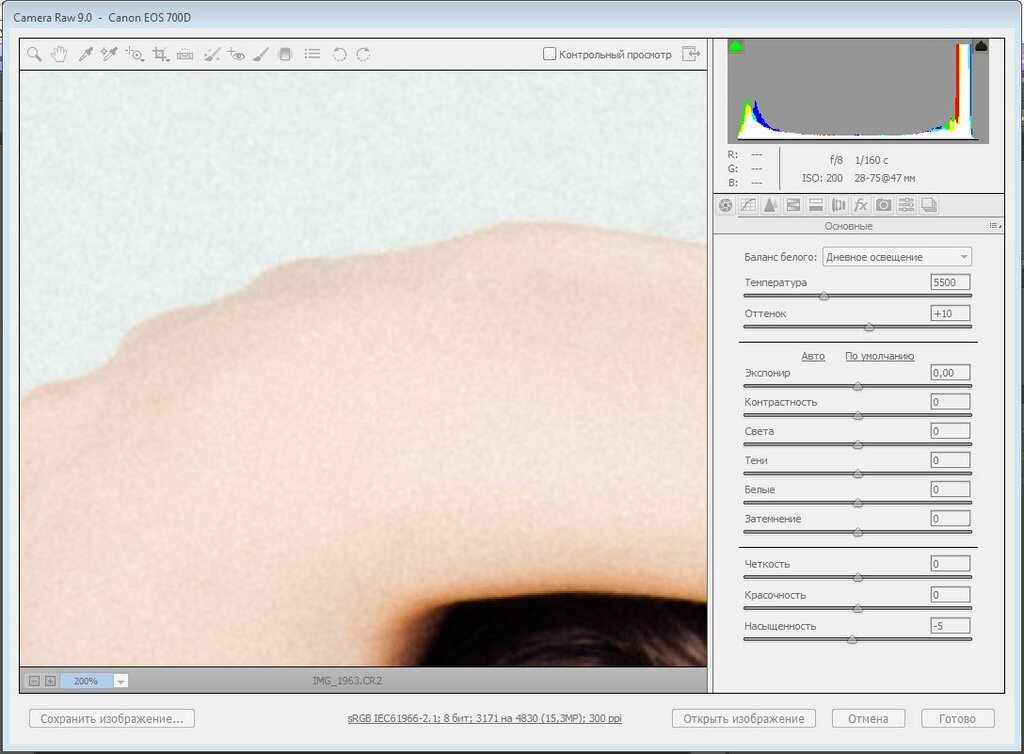
Task: Open the Баланс белого dropdown
Action: coord(896,257)
